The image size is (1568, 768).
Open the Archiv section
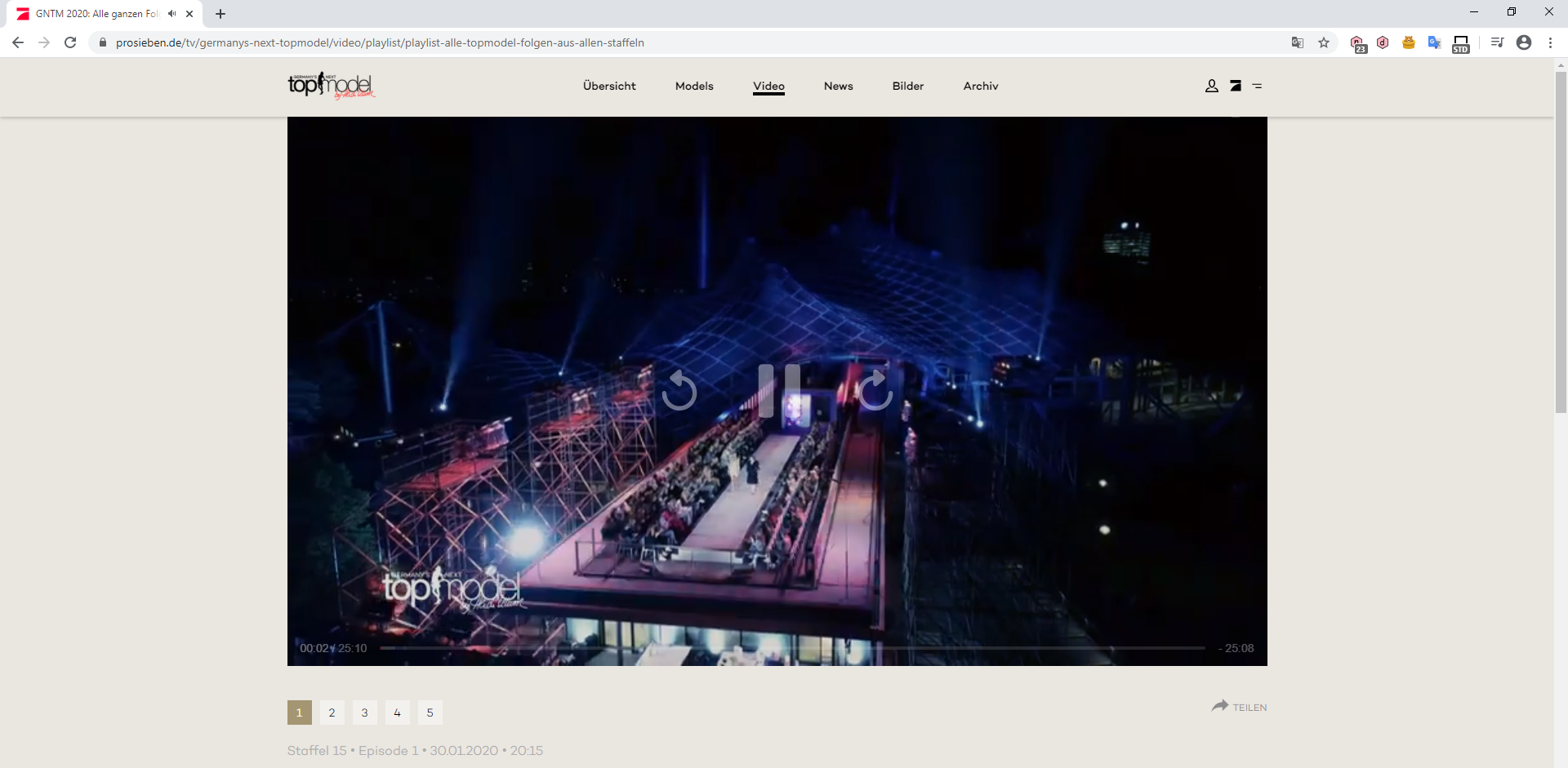981,86
